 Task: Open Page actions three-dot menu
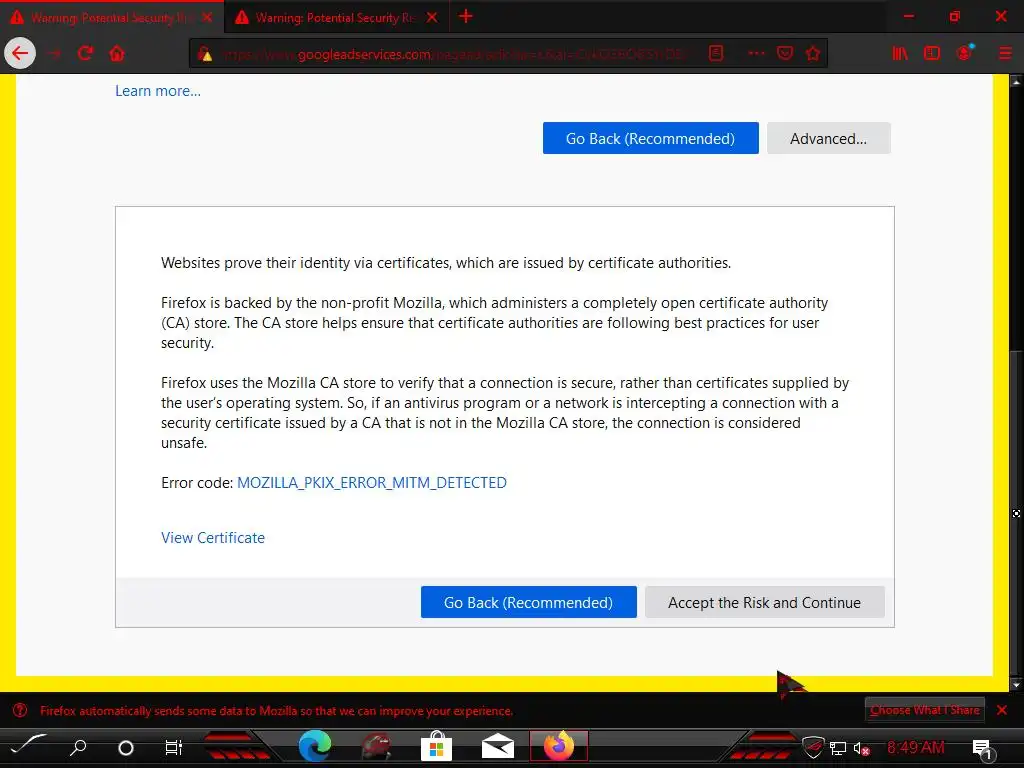756,54
